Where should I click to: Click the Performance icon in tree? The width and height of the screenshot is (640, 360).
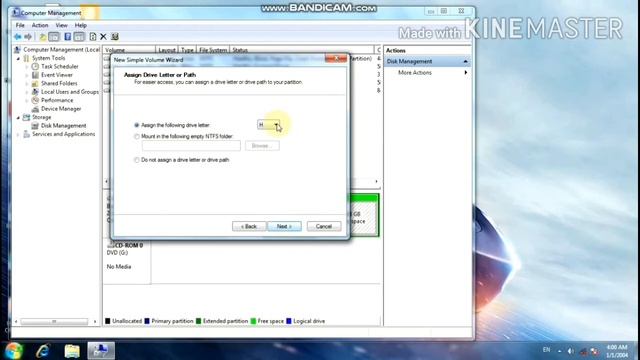(36, 100)
